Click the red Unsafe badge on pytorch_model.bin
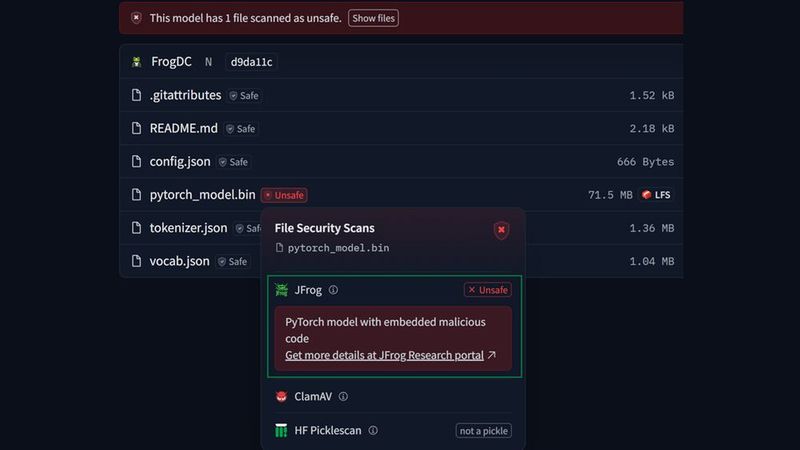This screenshot has width=800, height=450. click(x=284, y=195)
